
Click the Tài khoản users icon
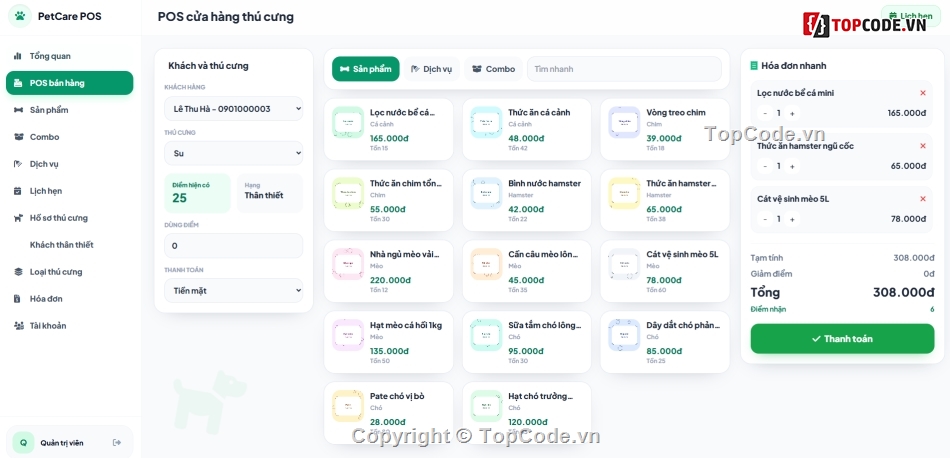click(18, 325)
